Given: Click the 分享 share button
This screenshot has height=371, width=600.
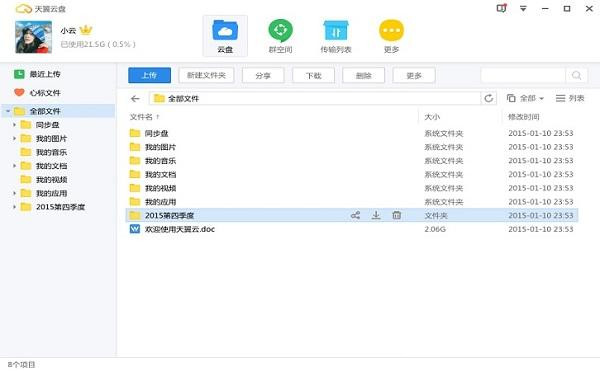Looking at the screenshot, I should (x=263, y=75).
